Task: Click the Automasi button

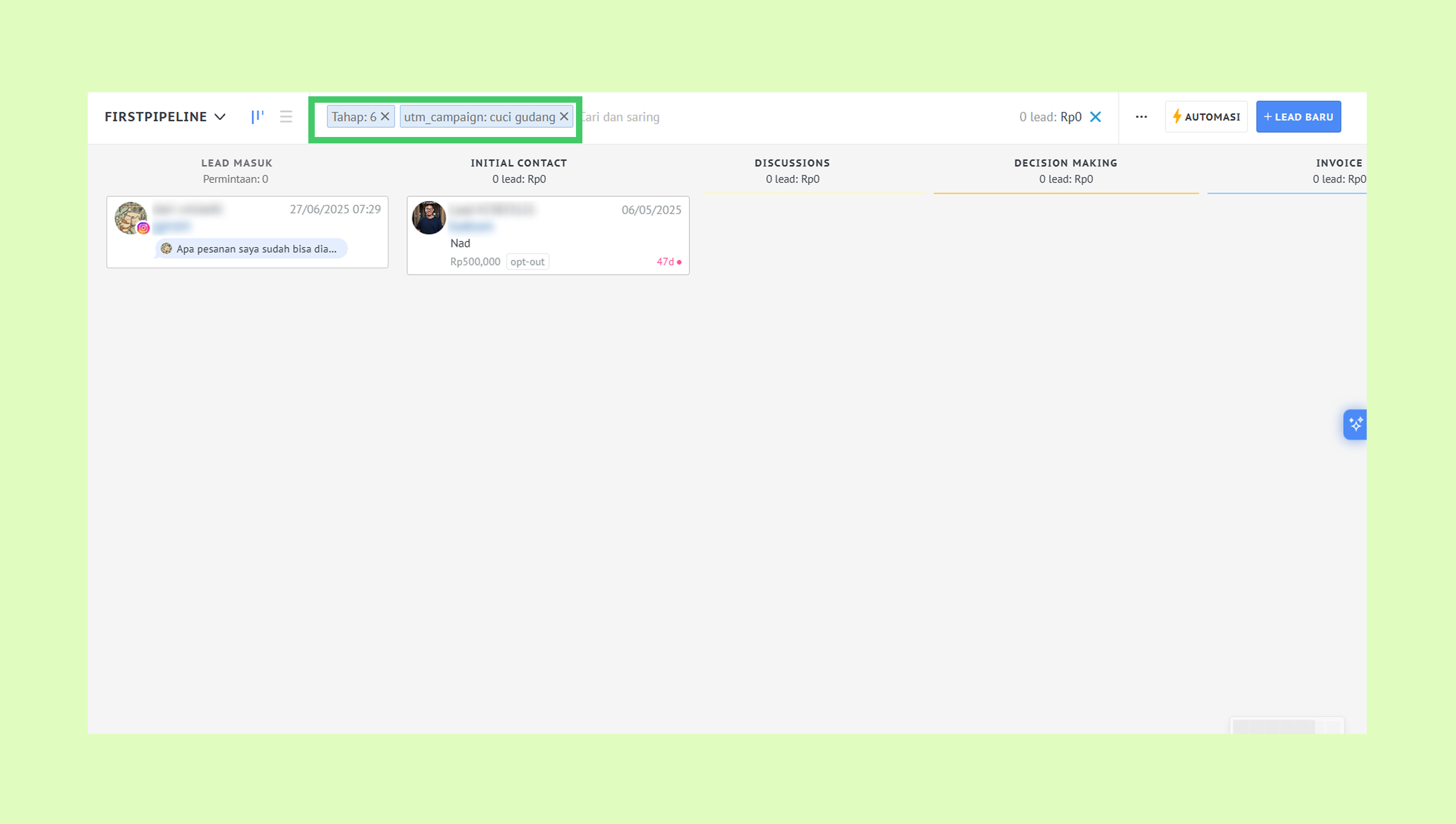Action: pos(1206,117)
